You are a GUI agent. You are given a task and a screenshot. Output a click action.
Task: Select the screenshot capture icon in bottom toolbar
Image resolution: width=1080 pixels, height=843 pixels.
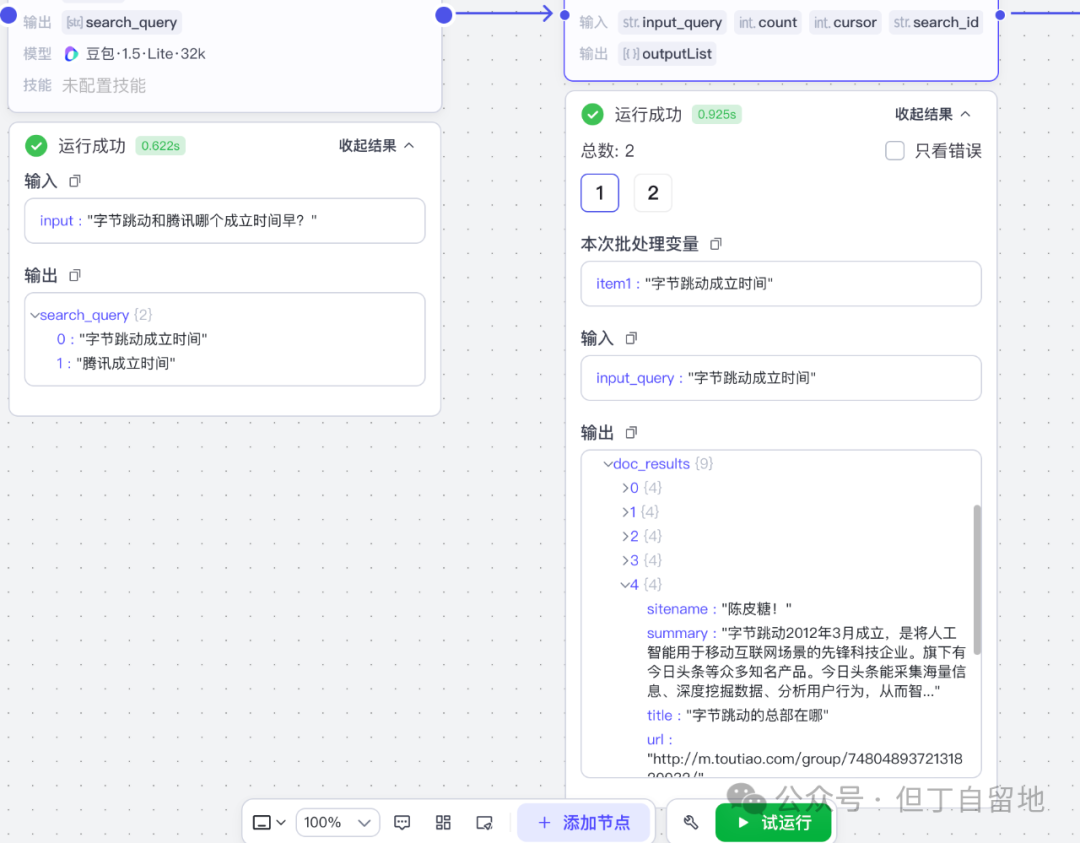(484, 822)
